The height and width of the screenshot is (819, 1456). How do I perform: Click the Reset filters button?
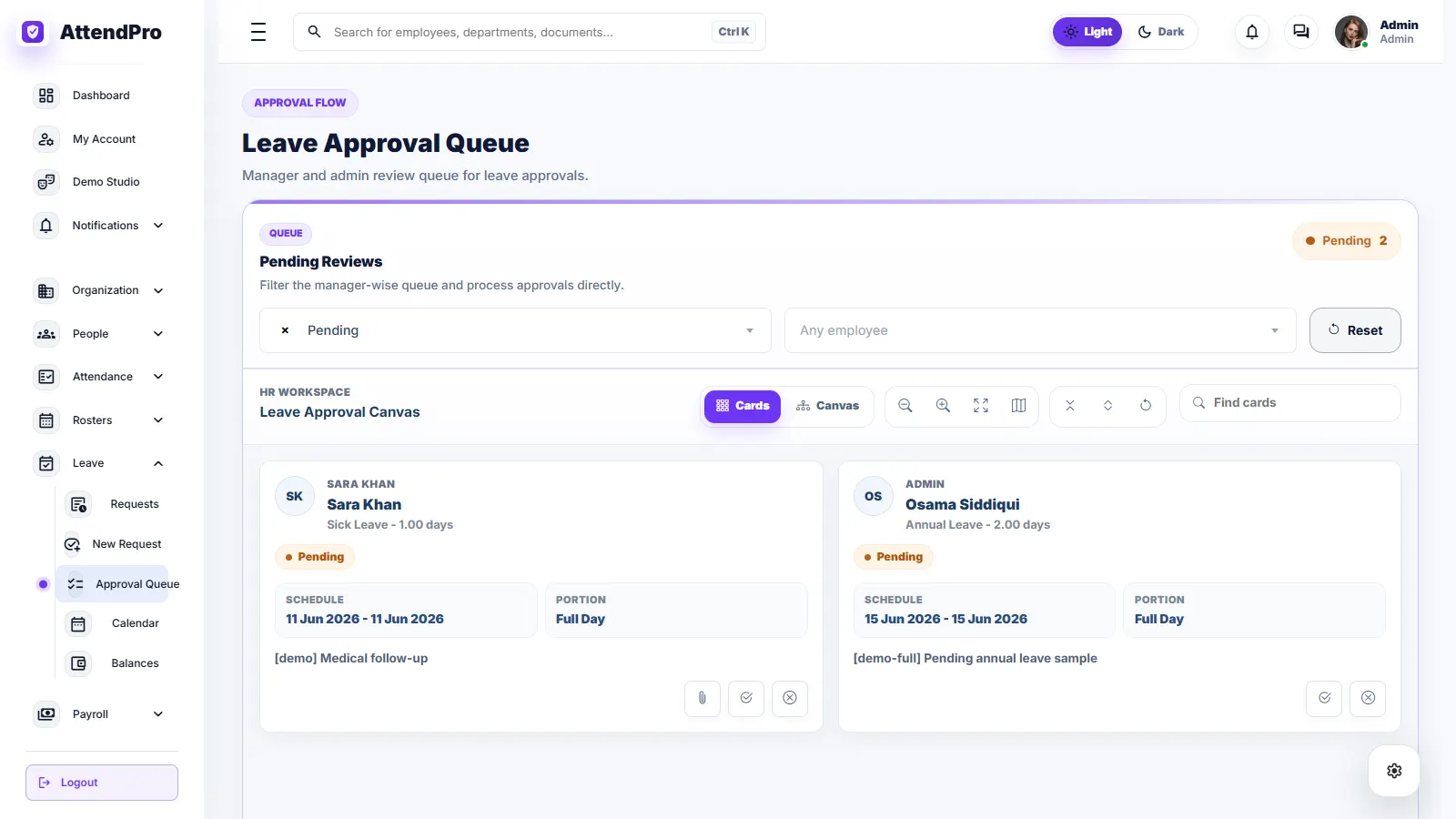(x=1355, y=330)
